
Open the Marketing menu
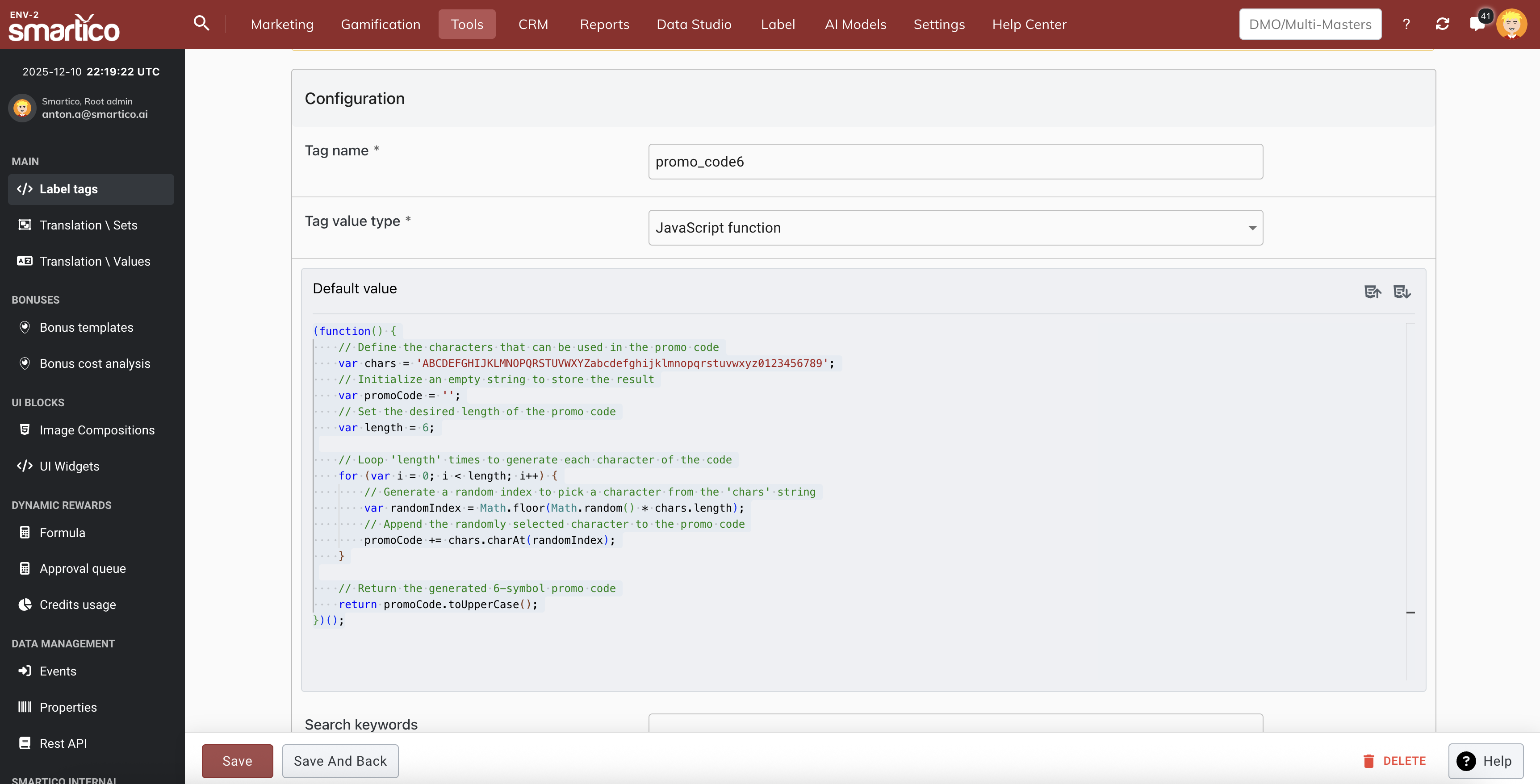click(x=281, y=24)
